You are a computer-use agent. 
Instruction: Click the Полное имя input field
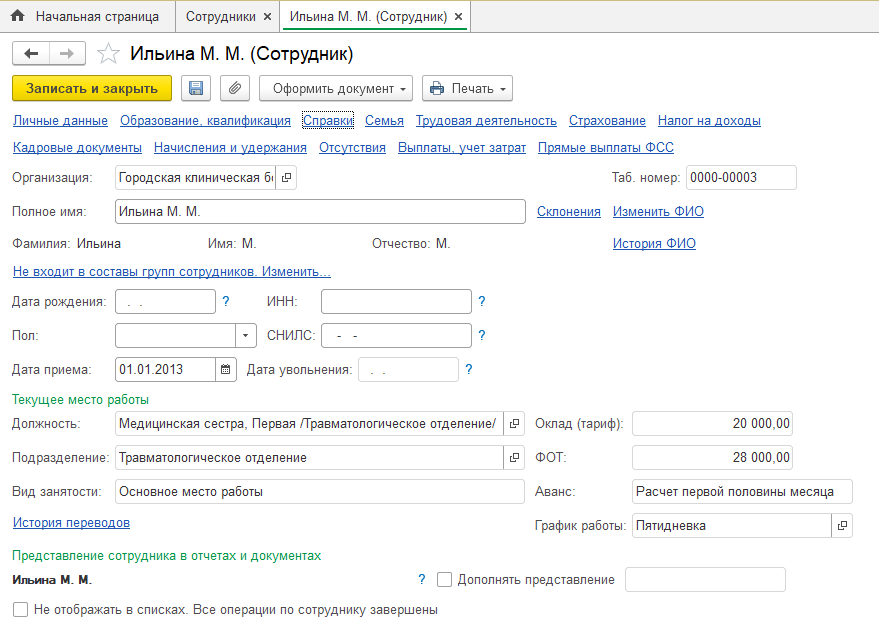pyautogui.click(x=320, y=211)
